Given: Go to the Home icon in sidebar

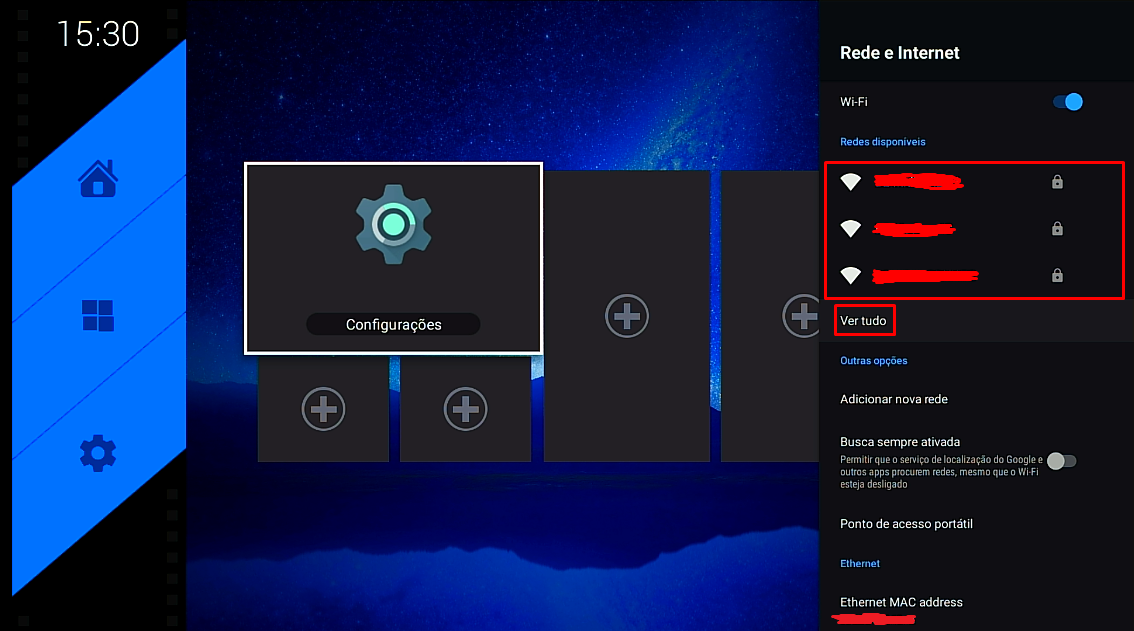Looking at the screenshot, I should tap(98, 178).
